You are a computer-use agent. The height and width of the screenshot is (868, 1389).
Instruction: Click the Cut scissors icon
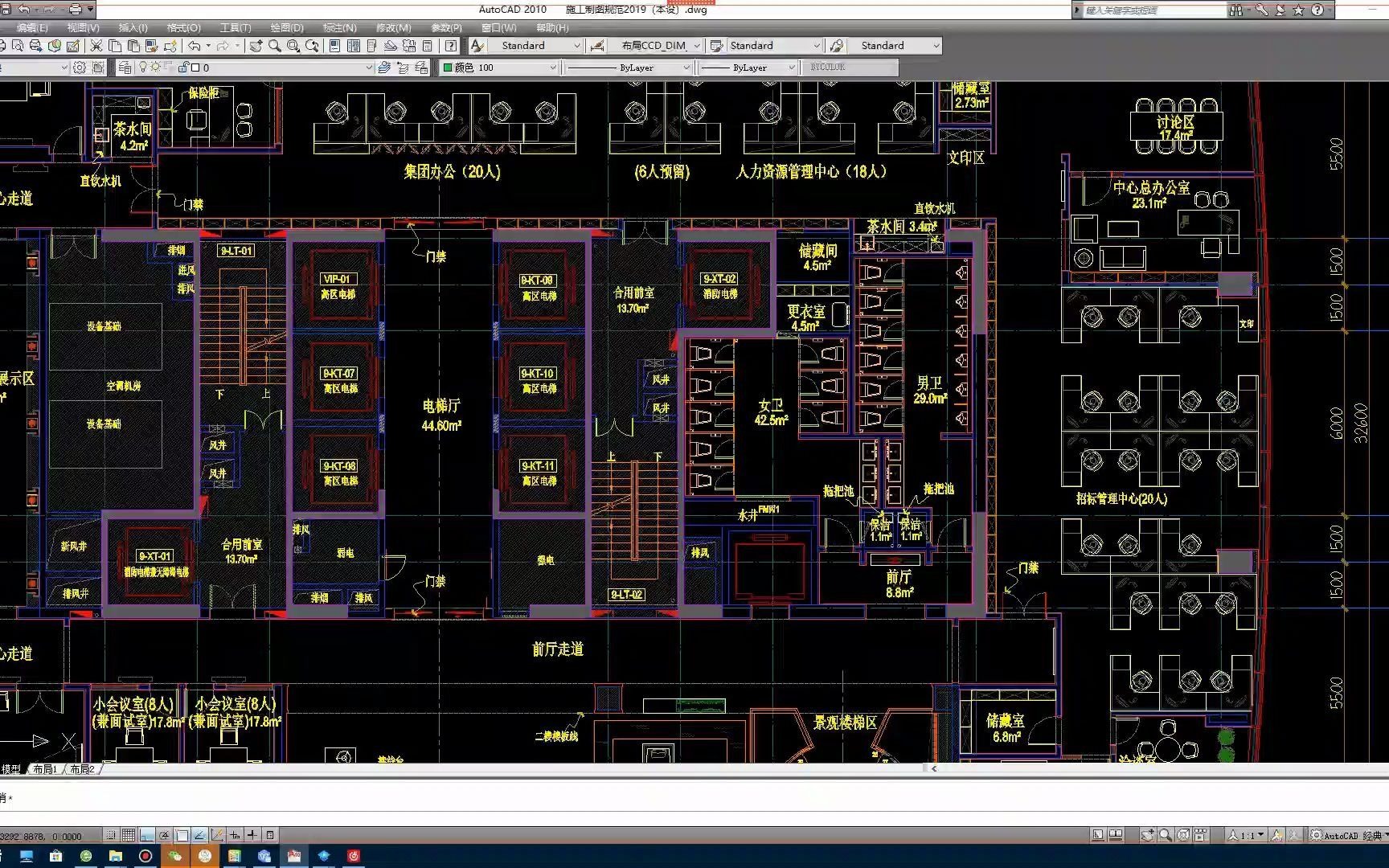pos(96,46)
